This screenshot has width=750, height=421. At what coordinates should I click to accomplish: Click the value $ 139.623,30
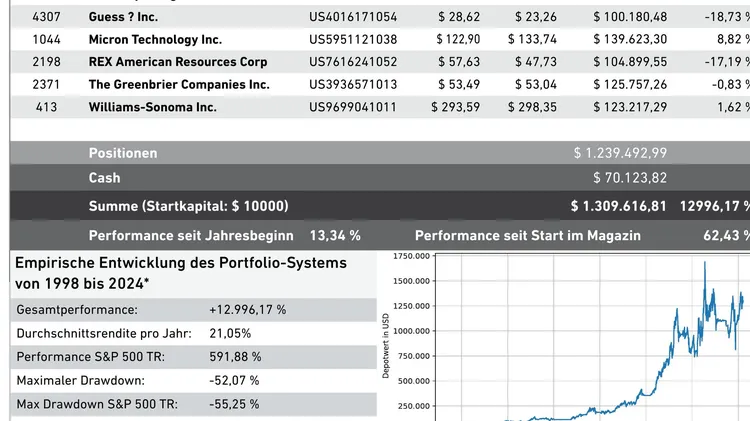coord(630,39)
